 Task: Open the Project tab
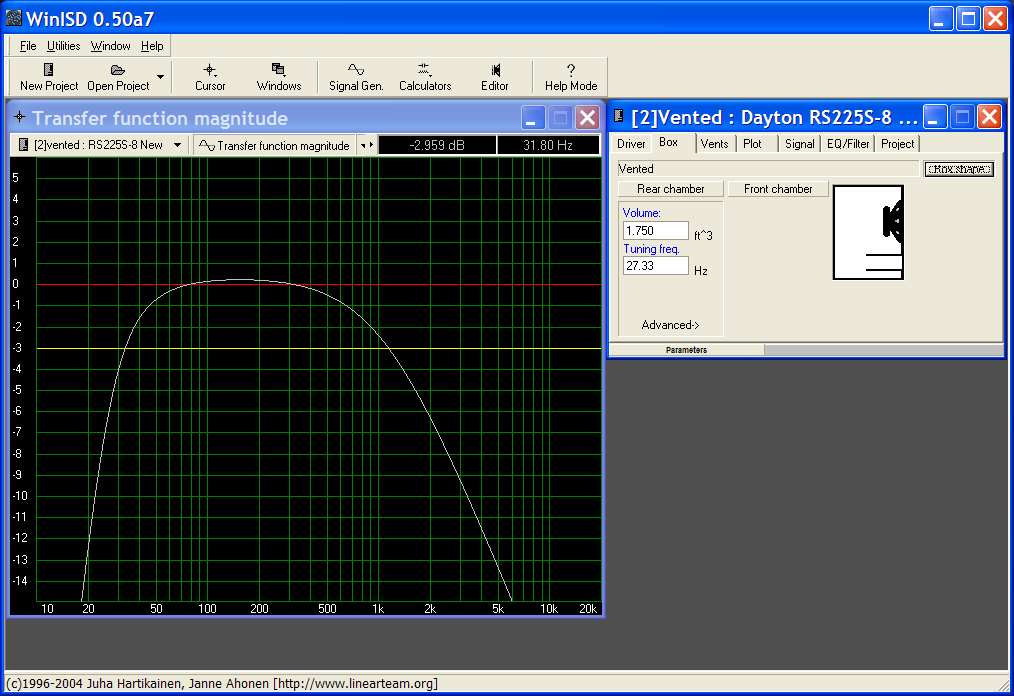tap(898, 144)
